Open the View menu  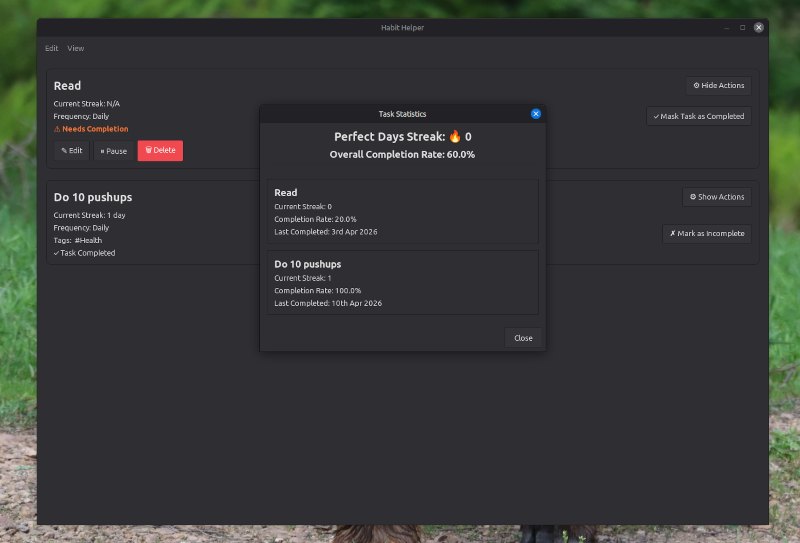pyautogui.click(x=76, y=48)
